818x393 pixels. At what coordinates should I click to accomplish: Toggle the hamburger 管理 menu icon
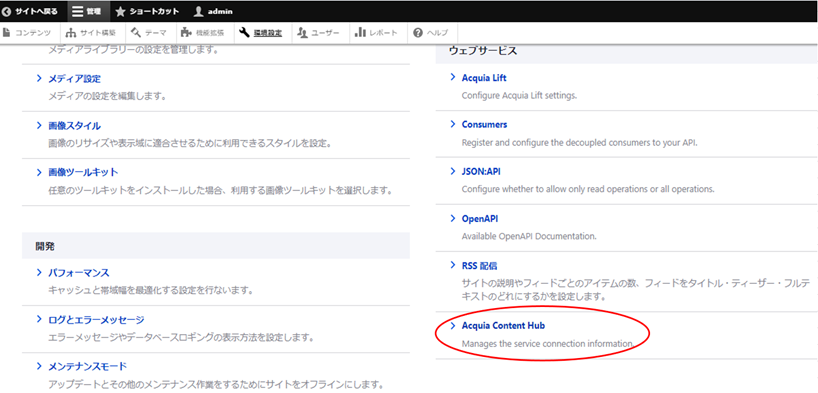77,11
